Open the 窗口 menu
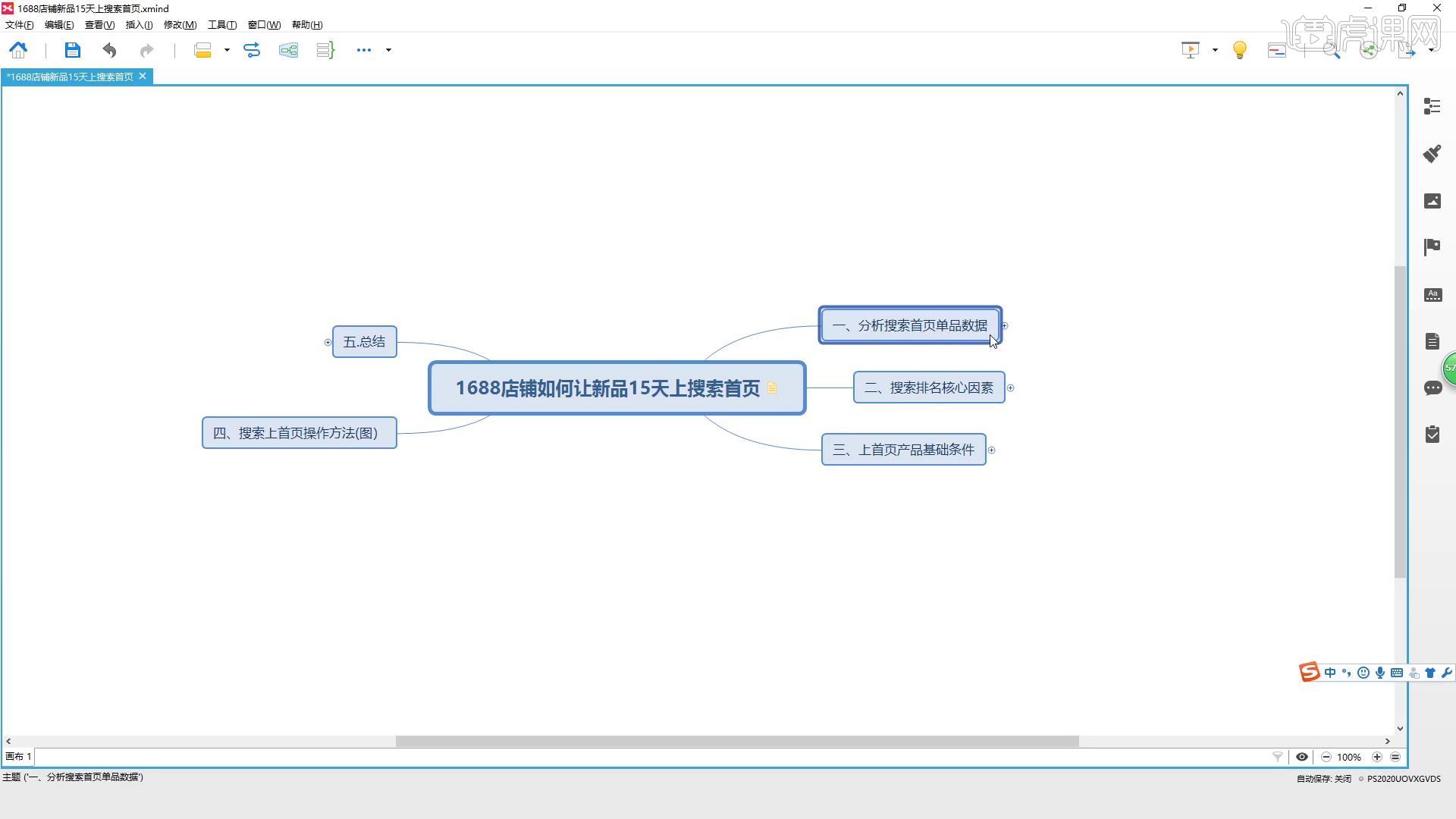The image size is (1456, 819). (x=264, y=25)
